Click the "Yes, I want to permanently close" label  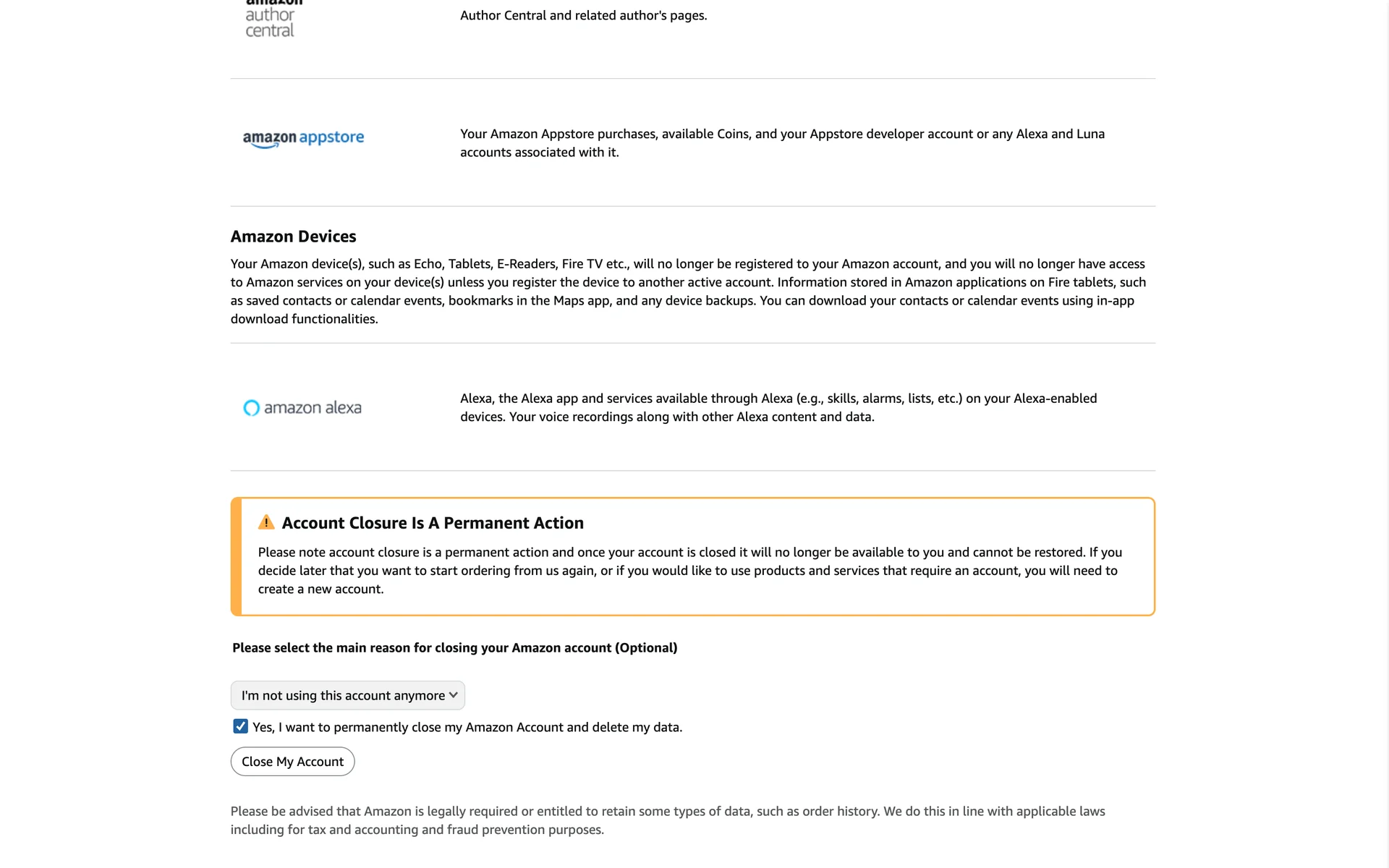[467, 728]
